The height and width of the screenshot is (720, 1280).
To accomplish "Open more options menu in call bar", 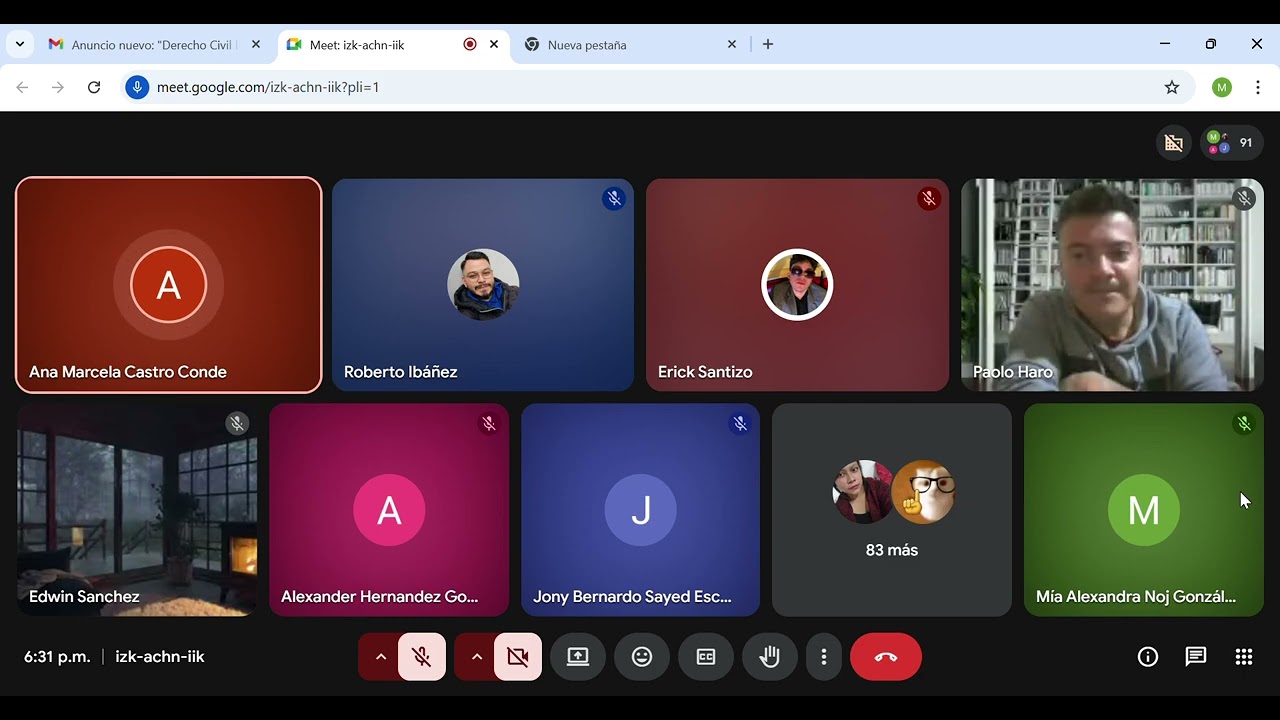I will tap(824, 657).
